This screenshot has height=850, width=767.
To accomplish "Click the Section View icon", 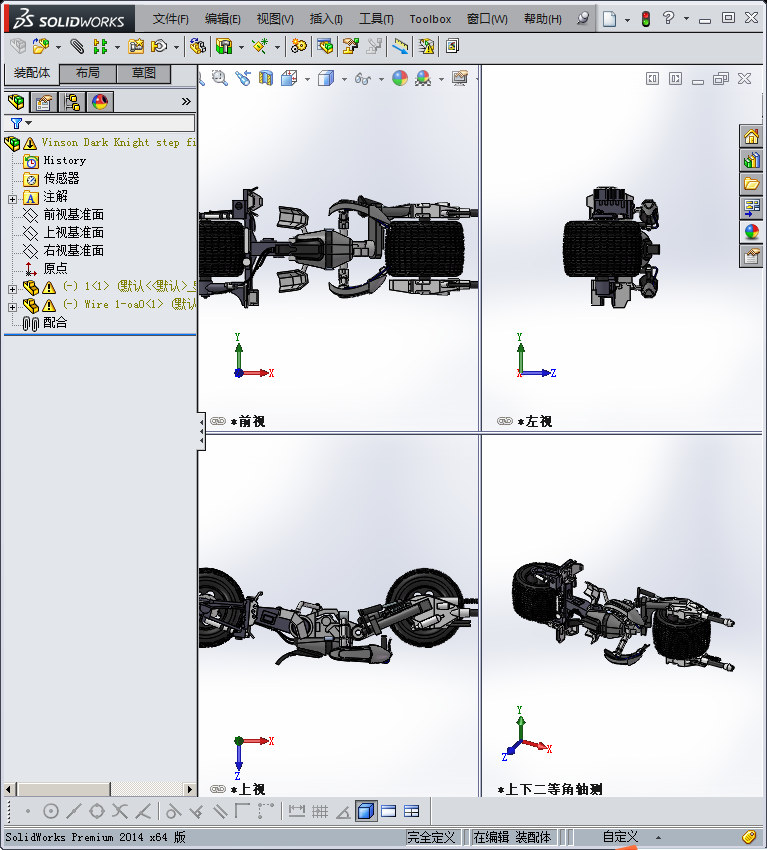I will click(x=266, y=79).
